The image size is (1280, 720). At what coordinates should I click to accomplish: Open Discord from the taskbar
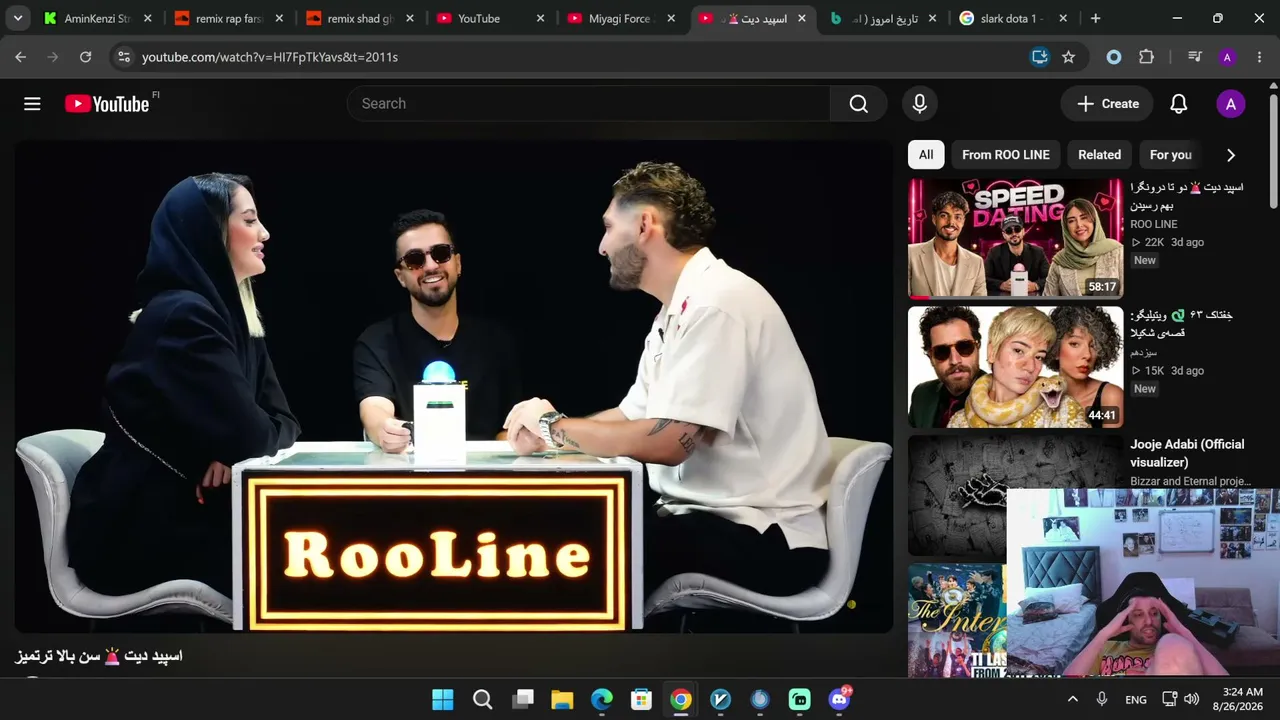click(x=840, y=699)
